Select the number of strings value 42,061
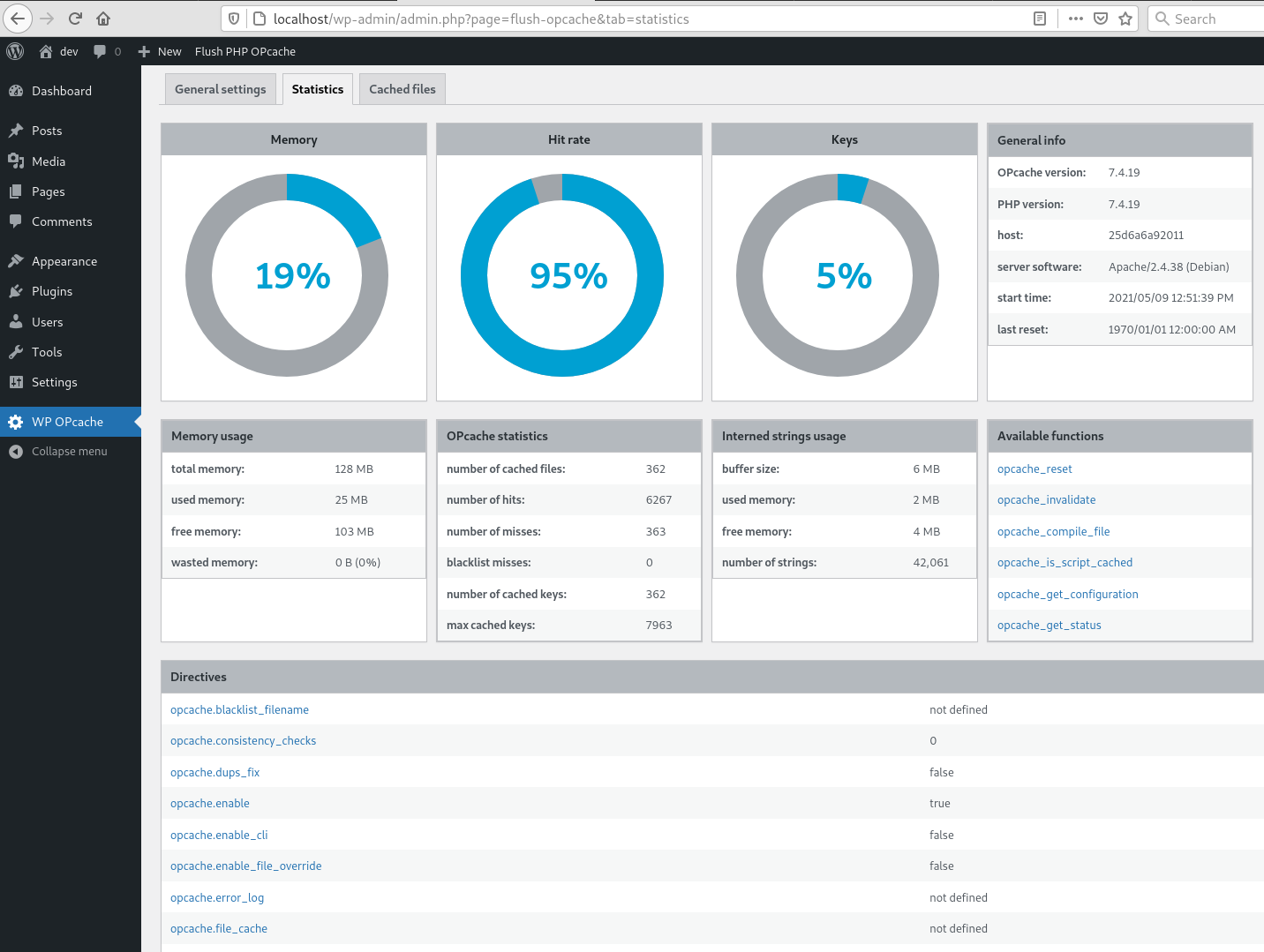1264x952 pixels. coord(930,562)
